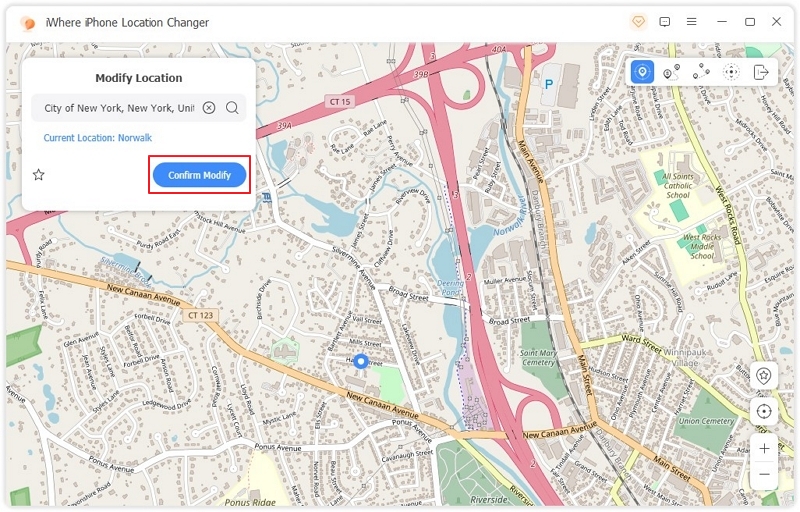Click into the location search field
Image resolution: width=800 pixels, height=512 pixels.
click(x=118, y=108)
